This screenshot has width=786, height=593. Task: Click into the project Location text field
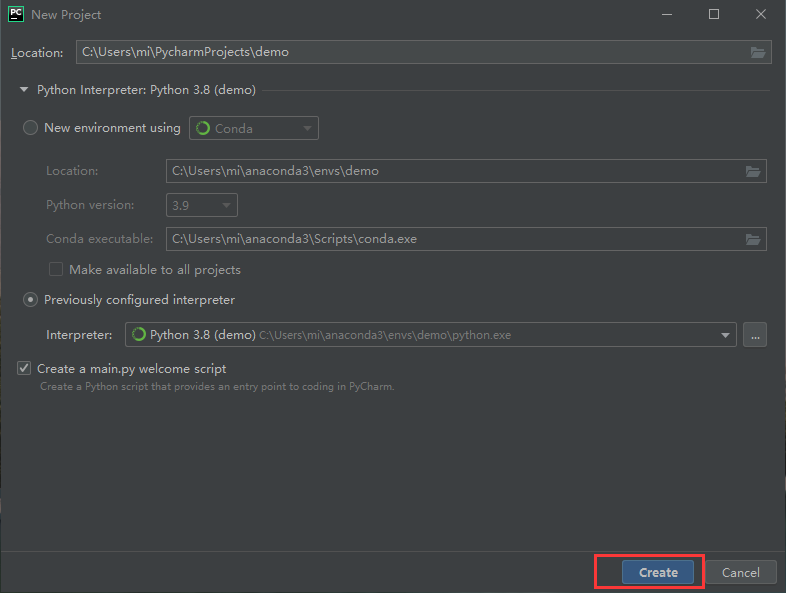(x=410, y=52)
